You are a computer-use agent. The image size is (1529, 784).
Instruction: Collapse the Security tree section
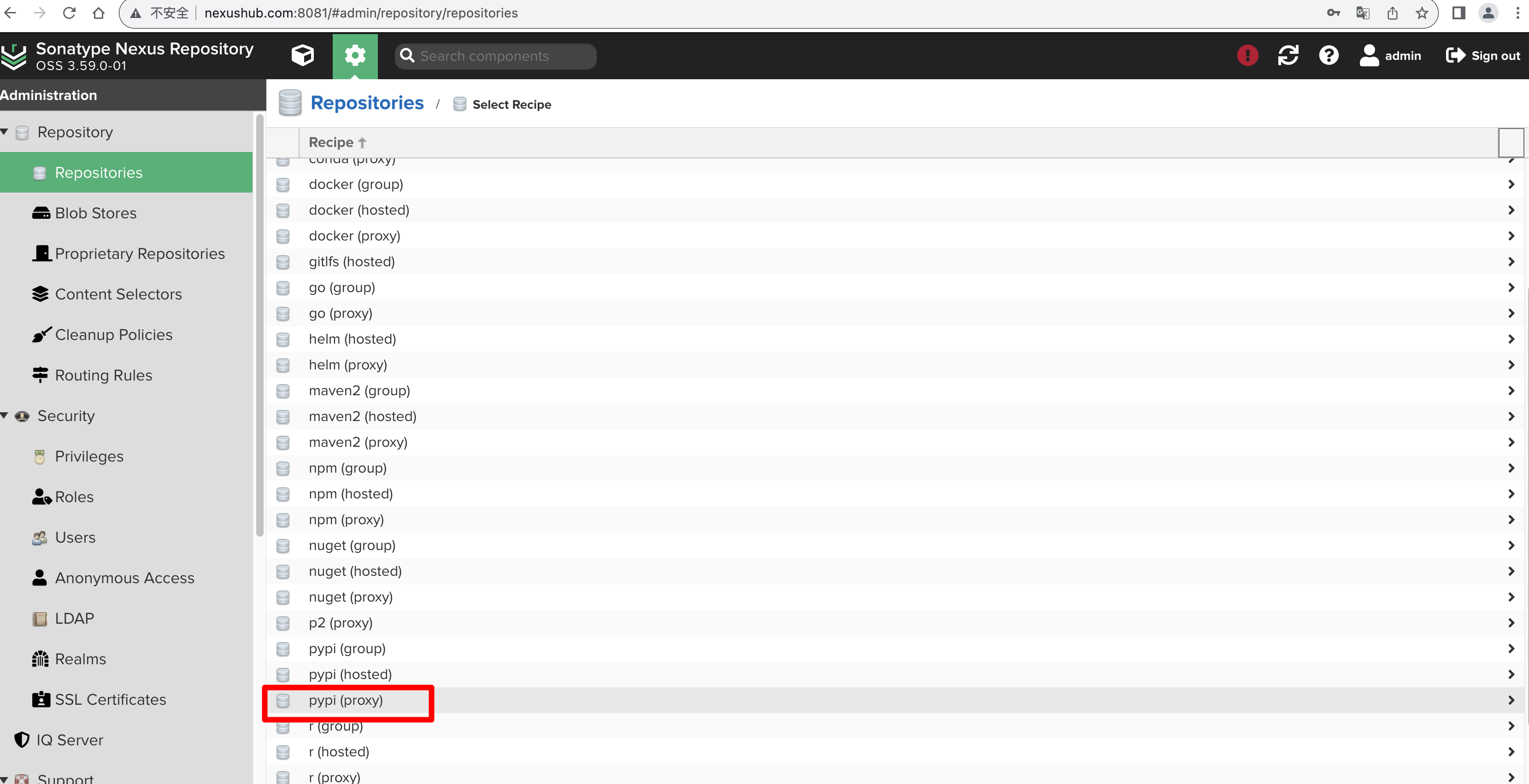(5, 415)
